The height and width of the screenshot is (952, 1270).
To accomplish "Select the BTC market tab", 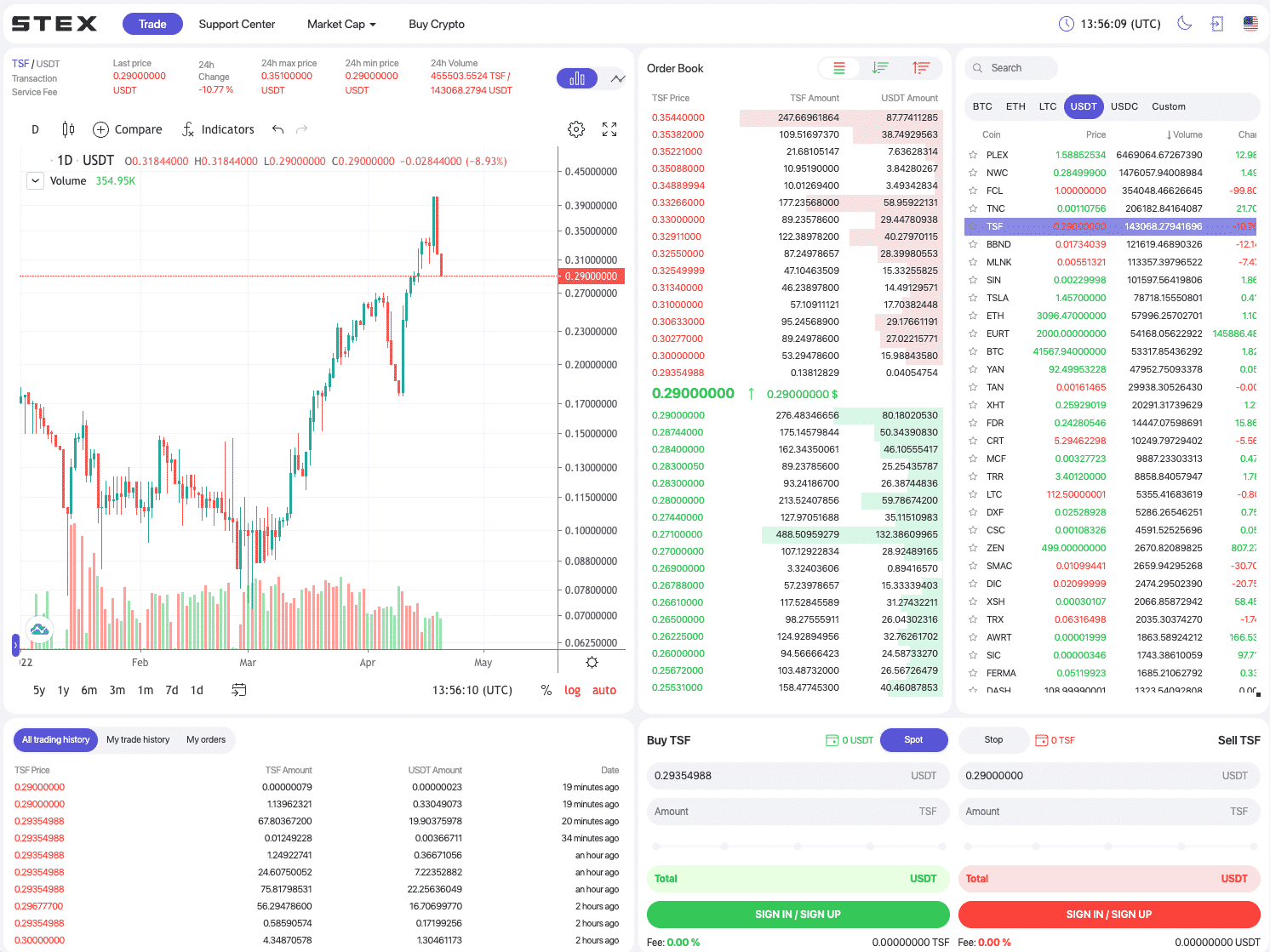I will click(x=982, y=106).
